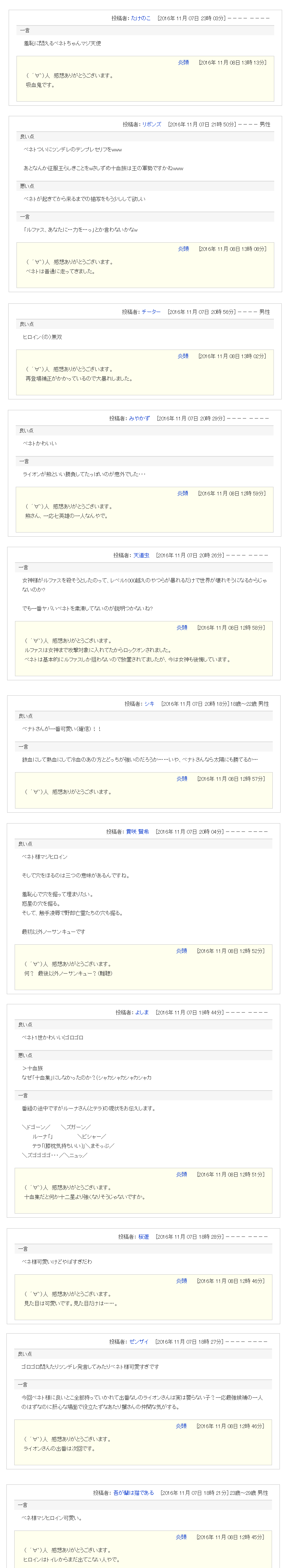Image resolution: width=290 pixels, height=1568 pixels.
Task: Open 炎頭 link in the 13時08分 reply
Action: tap(183, 248)
